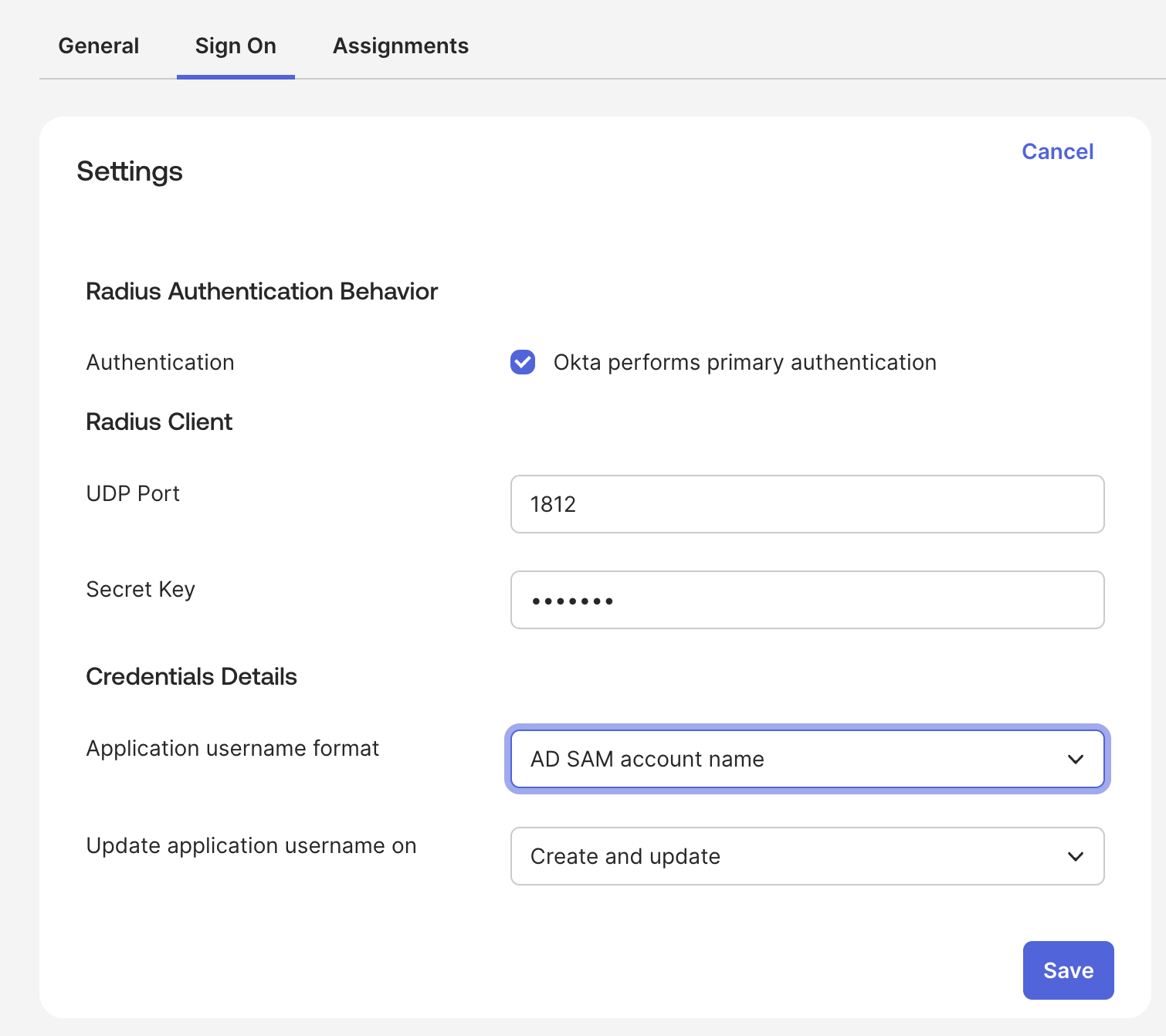Click the Update application username on label

251,845
